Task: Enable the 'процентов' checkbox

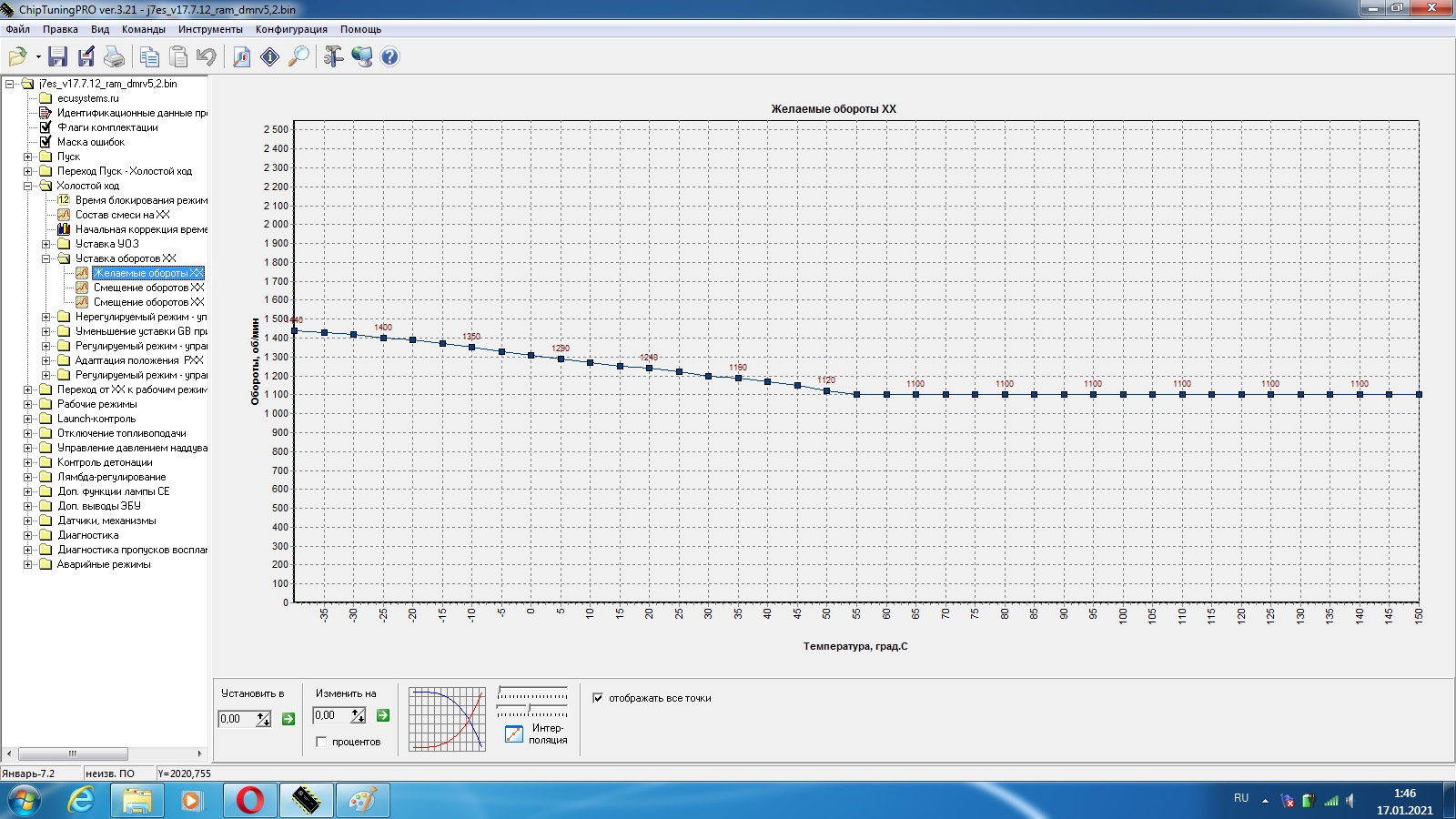Action: 321,742
